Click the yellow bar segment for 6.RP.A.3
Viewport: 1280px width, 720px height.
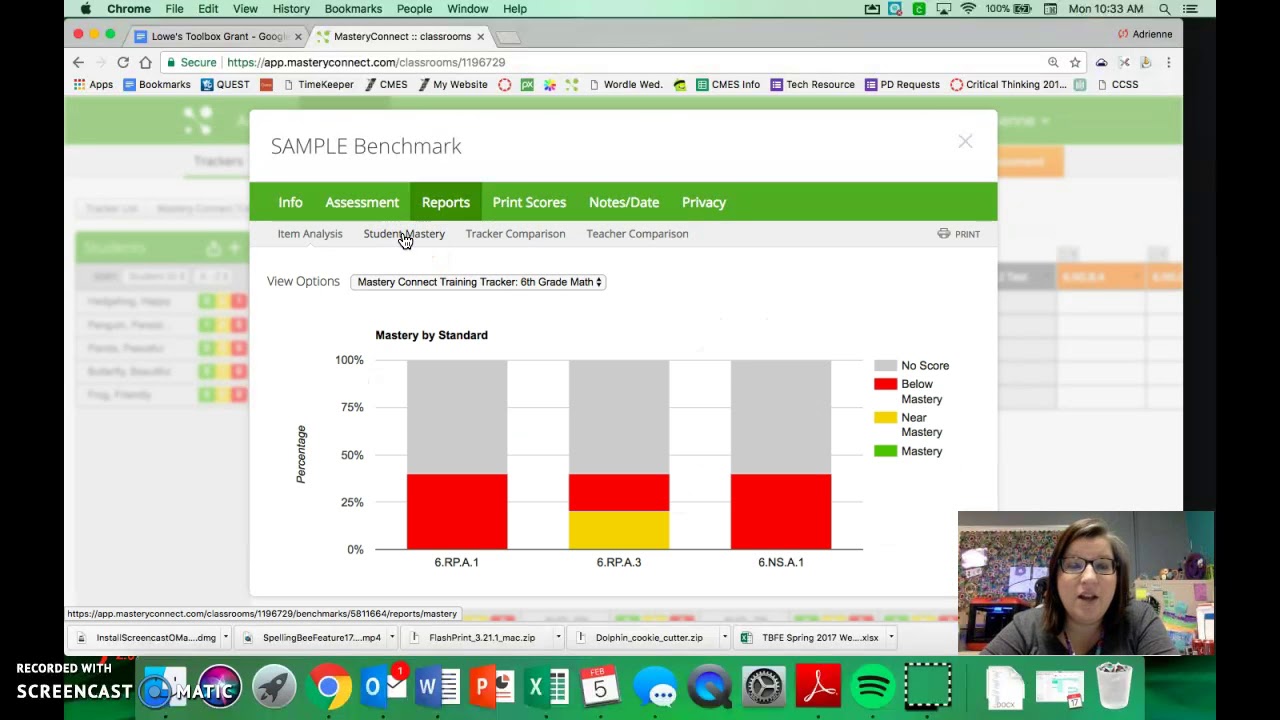(x=618, y=530)
